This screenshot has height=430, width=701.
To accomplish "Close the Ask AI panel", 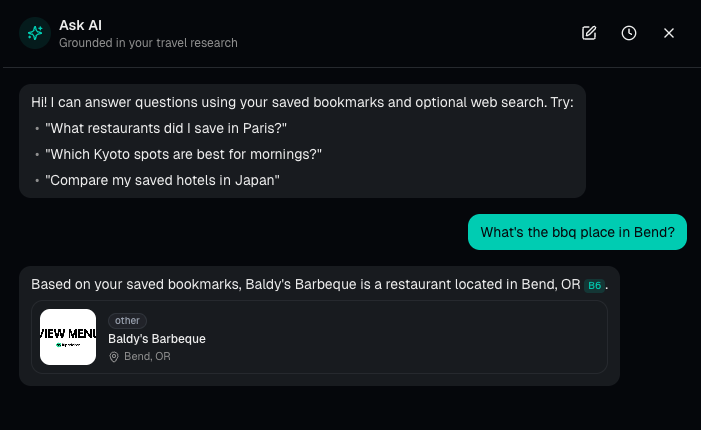I will (669, 33).
